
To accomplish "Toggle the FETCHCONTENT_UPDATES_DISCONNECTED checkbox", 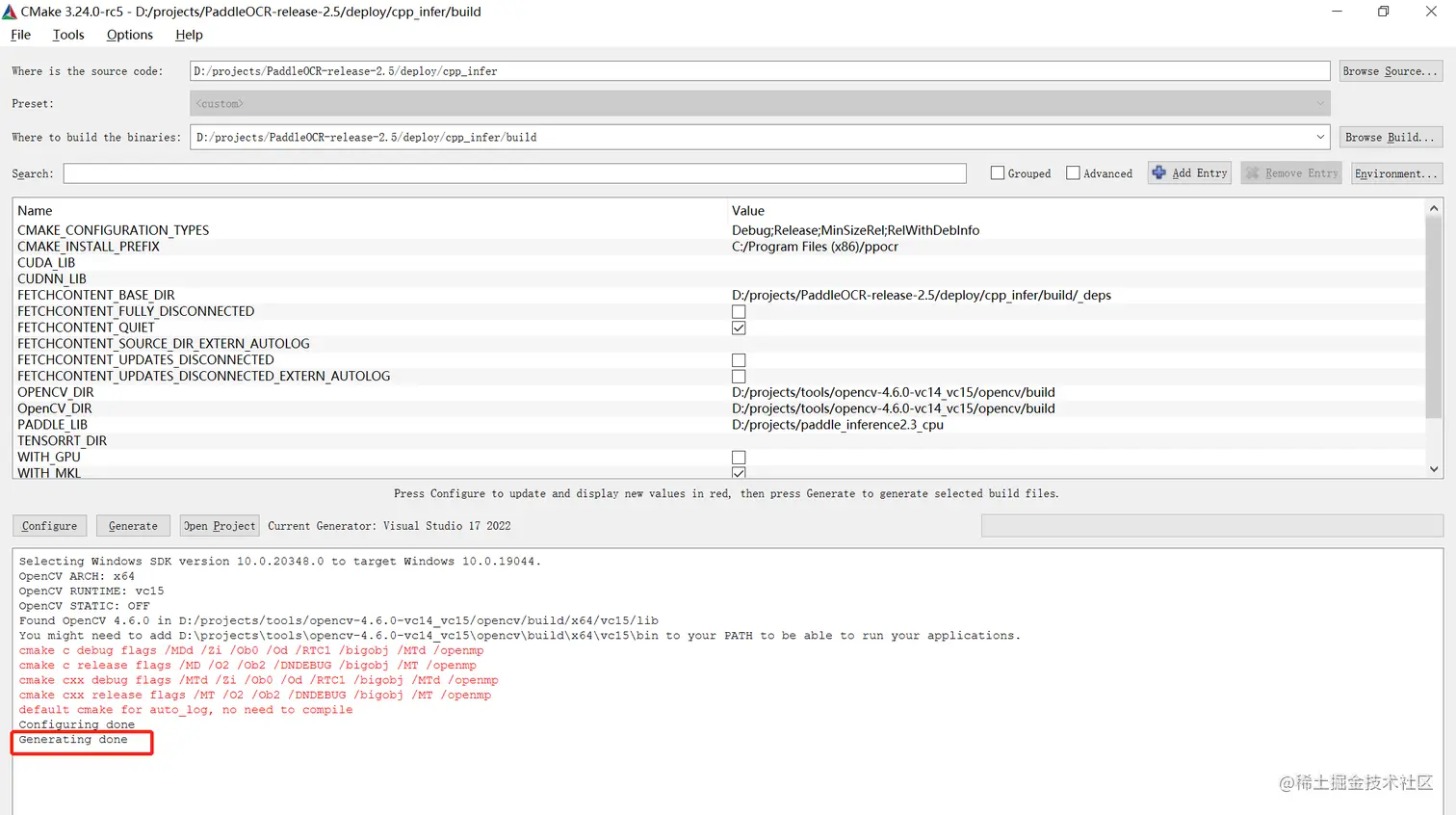I will [739, 360].
